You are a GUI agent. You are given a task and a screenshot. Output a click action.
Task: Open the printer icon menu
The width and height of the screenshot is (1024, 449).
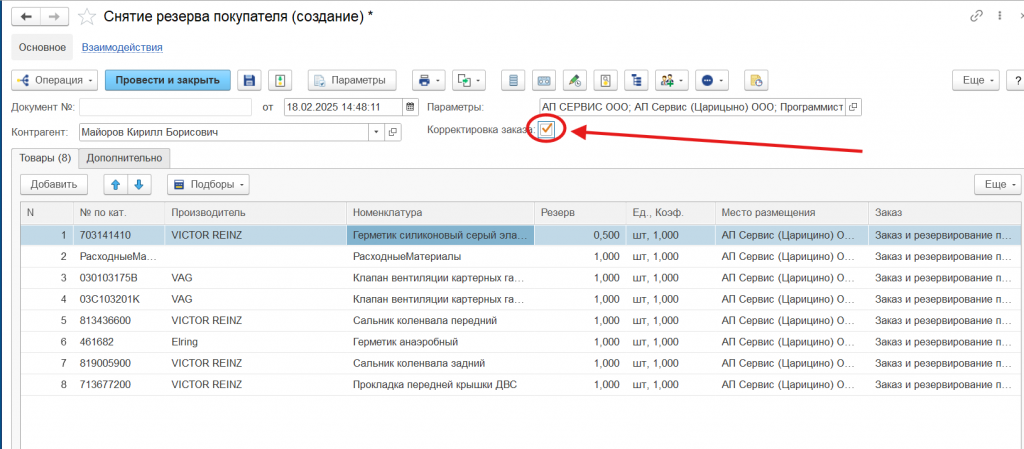pyautogui.click(x=428, y=80)
